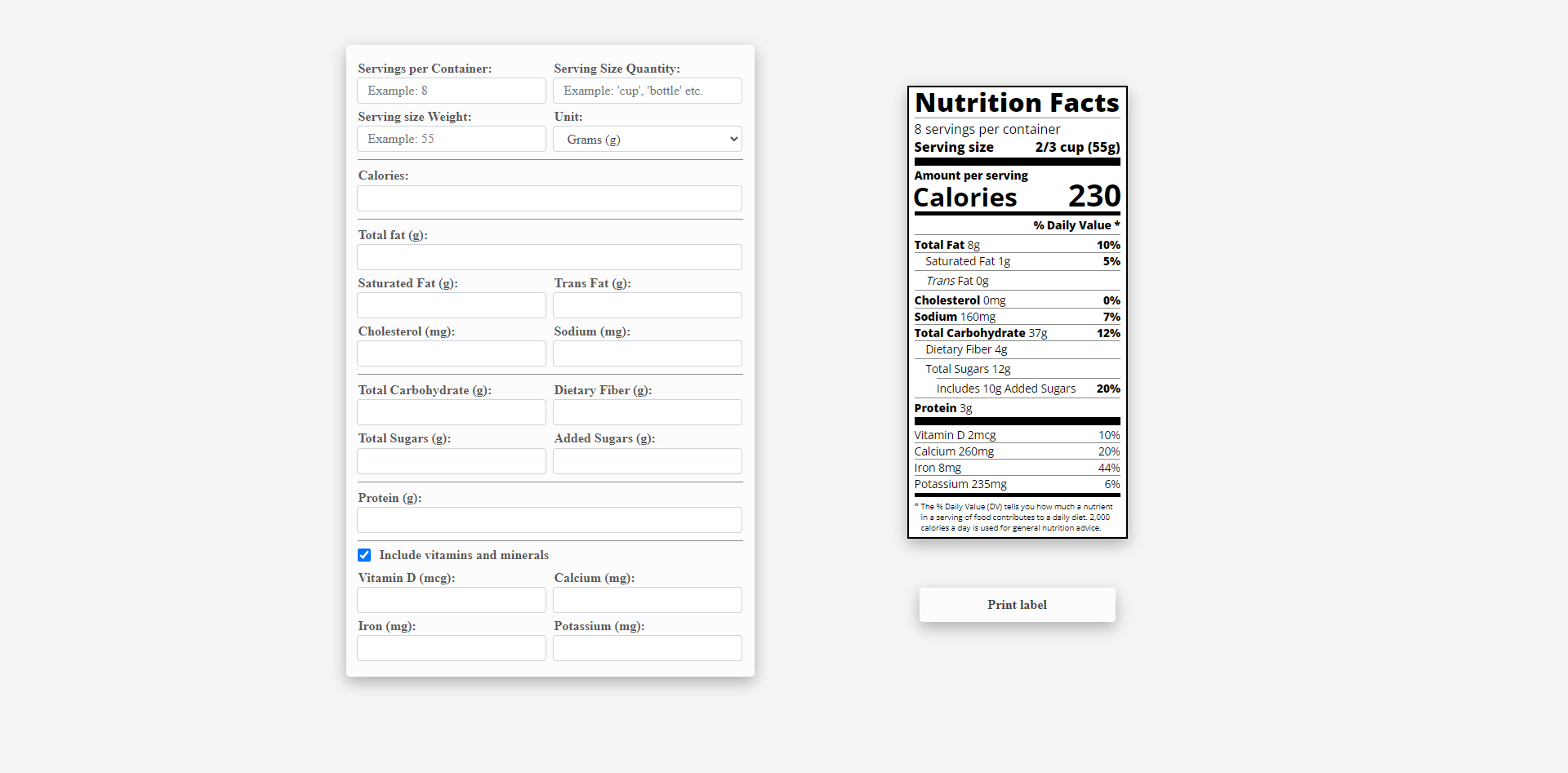Click the Total Sugars (g) input

point(452,461)
